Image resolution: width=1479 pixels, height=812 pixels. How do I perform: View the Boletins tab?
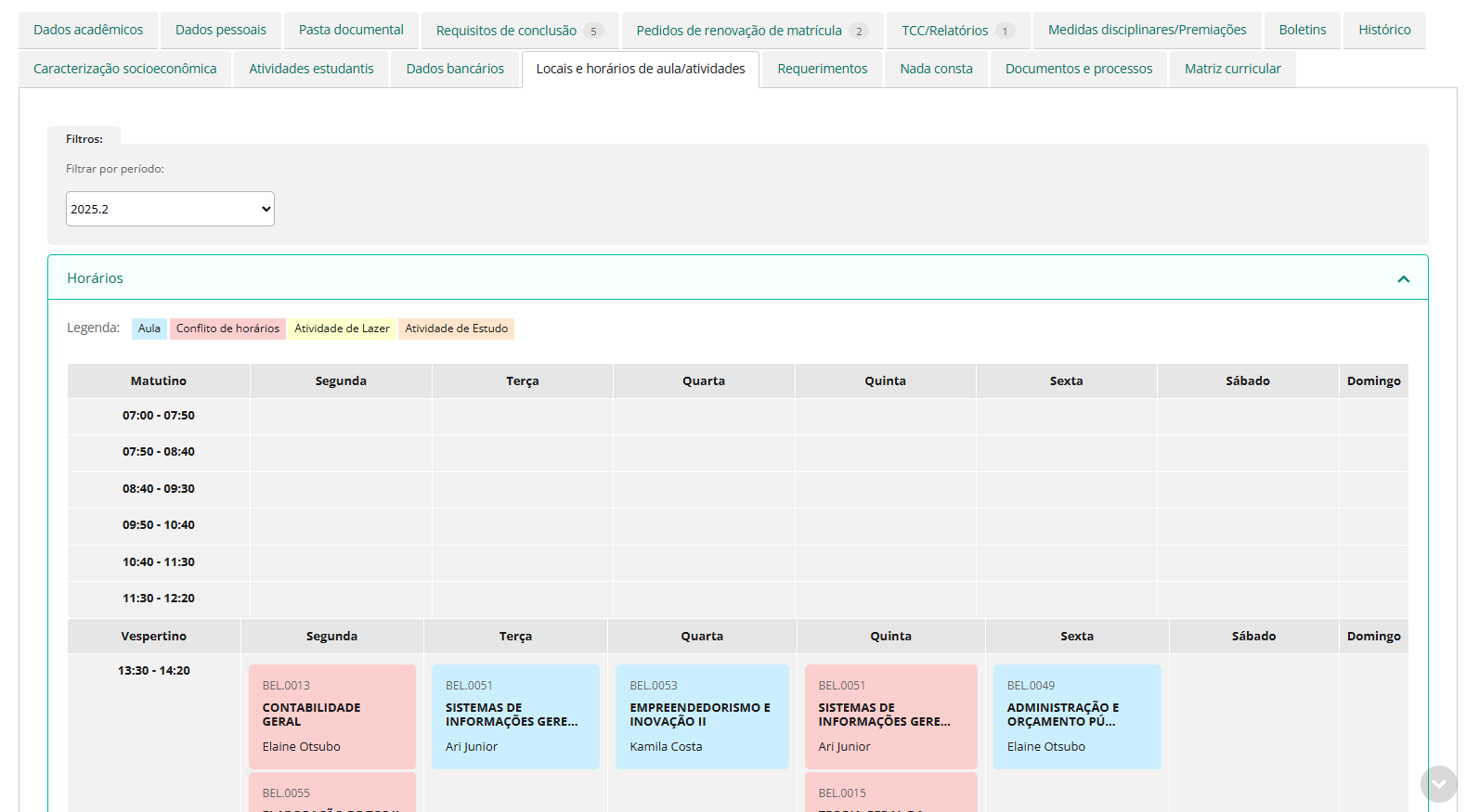pyautogui.click(x=1302, y=31)
